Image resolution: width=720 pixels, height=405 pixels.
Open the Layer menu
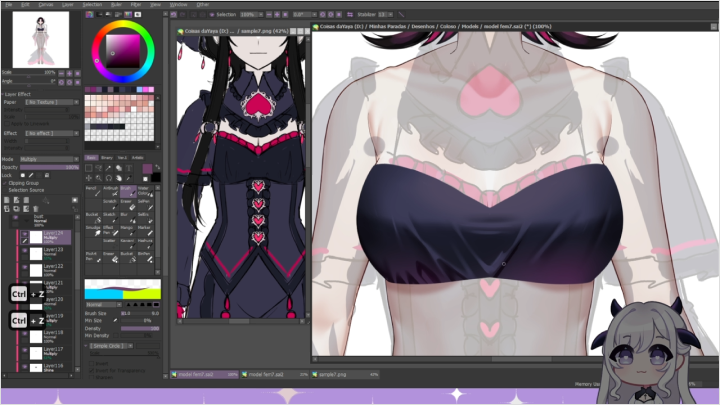coord(68,5)
